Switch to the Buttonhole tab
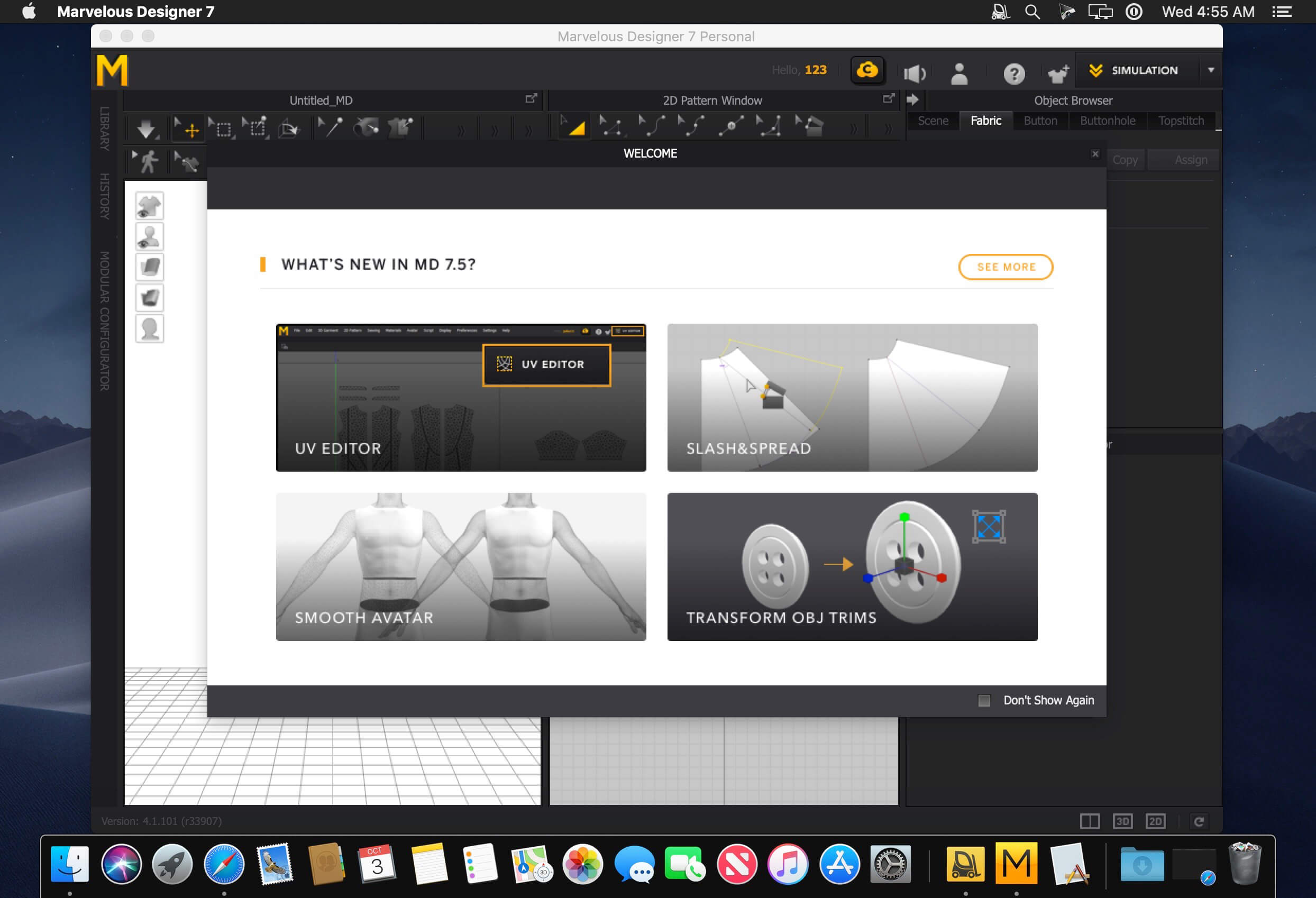The width and height of the screenshot is (1316, 898). coord(1107,121)
